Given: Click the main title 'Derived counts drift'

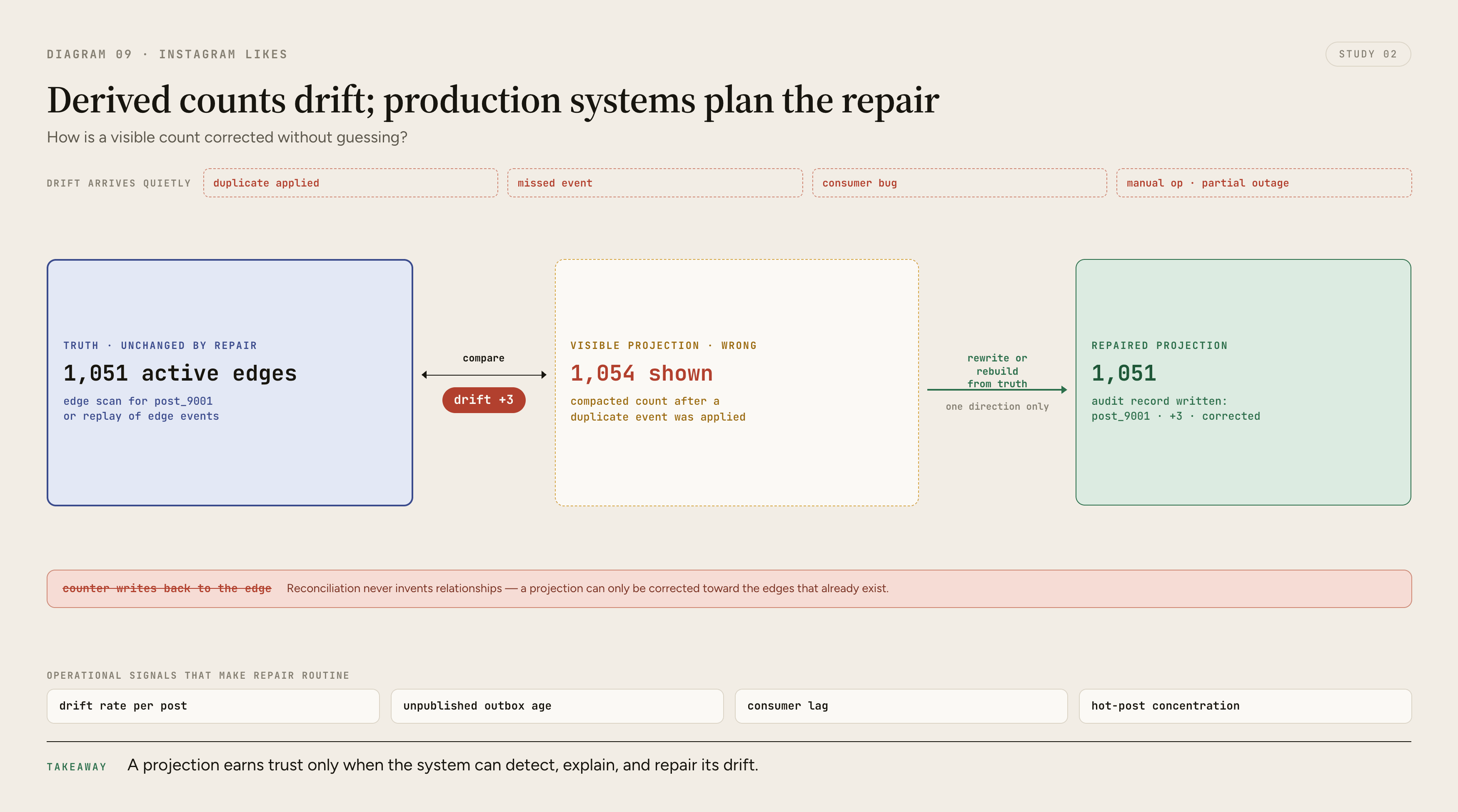Looking at the screenshot, I should [493, 100].
